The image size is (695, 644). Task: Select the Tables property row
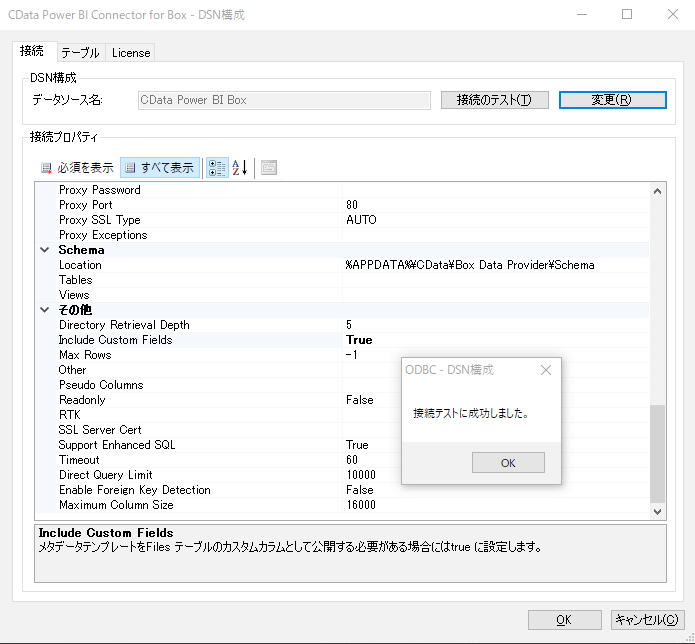[x=342, y=280]
